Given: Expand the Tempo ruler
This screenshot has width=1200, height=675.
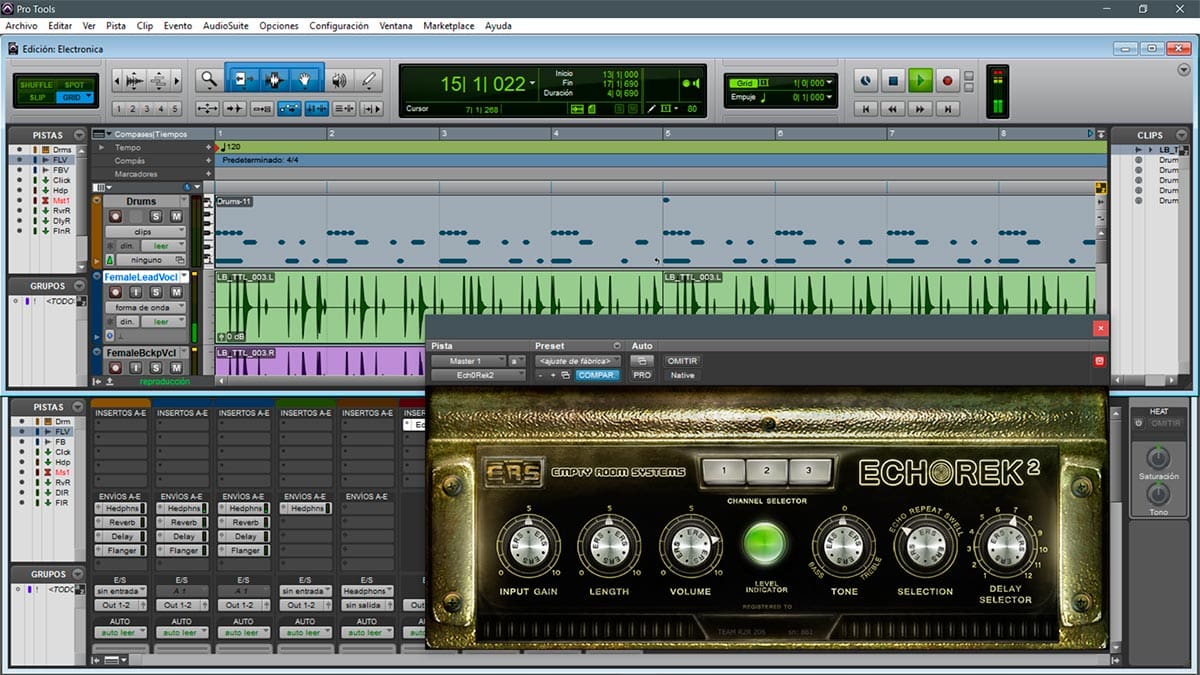Looking at the screenshot, I should (100, 147).
